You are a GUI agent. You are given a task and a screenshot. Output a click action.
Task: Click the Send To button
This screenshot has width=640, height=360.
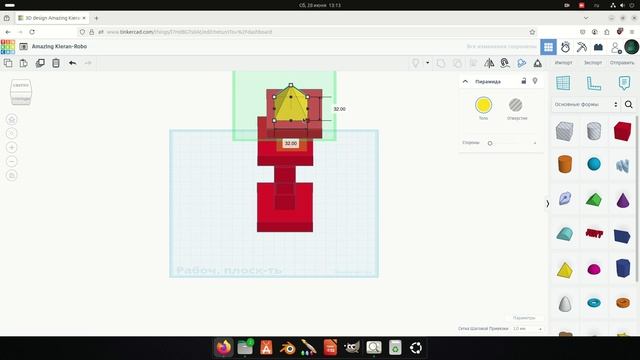click(x=622, y=63)
